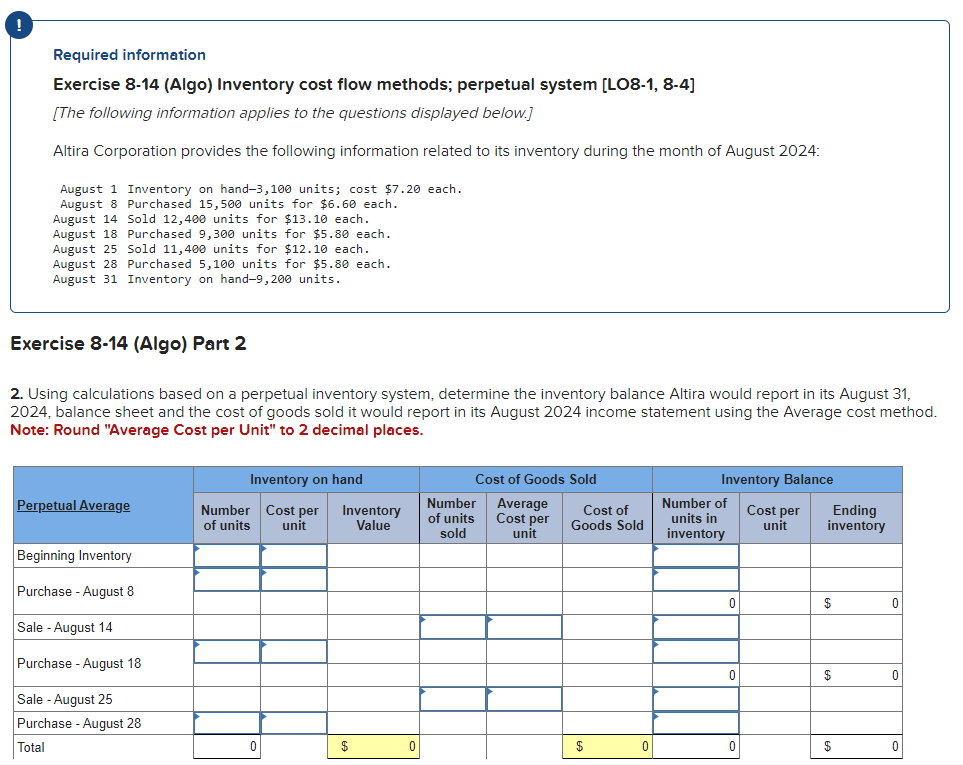
Task: Click the 'Purchase - August 28' row label
Action: click(79, 723)
